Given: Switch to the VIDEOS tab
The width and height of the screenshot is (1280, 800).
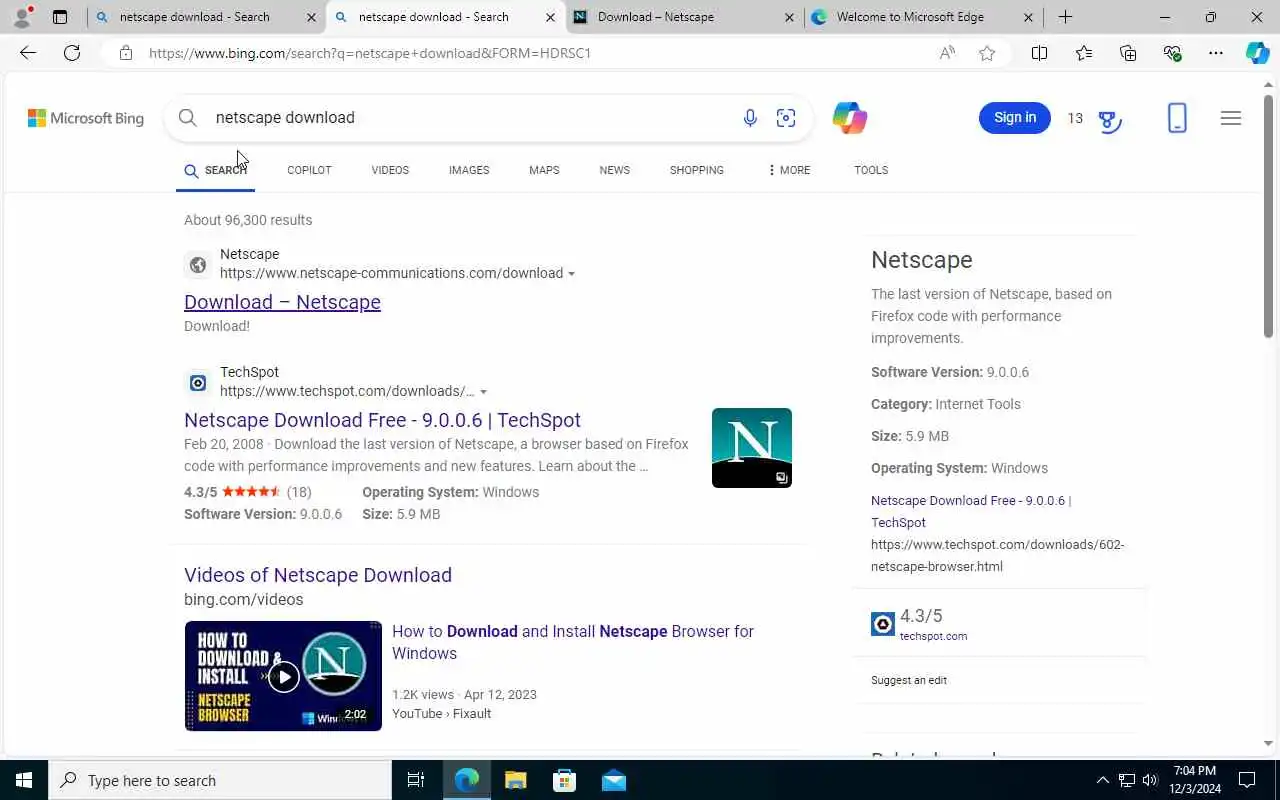Looking at the screenshot, I should click(x=390, y=170).
